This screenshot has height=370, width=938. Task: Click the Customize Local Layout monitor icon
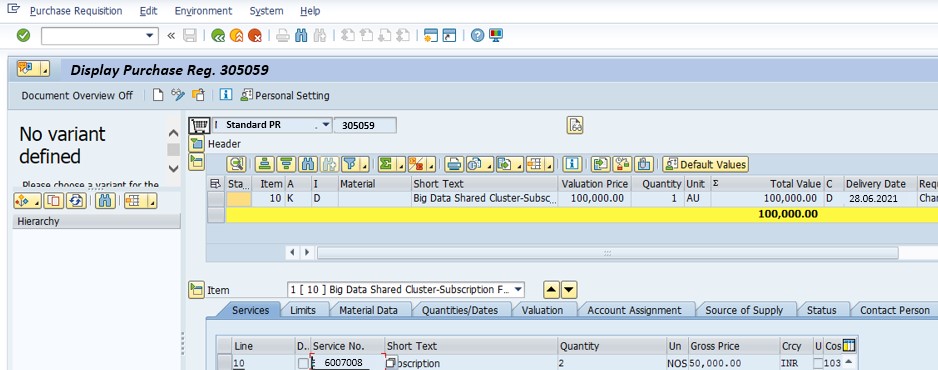495,36
